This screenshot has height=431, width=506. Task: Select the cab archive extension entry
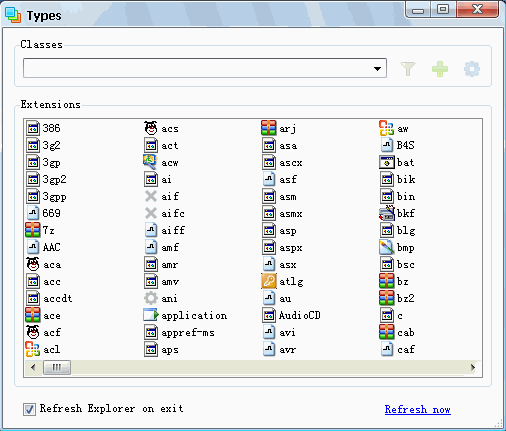(397, 332)
